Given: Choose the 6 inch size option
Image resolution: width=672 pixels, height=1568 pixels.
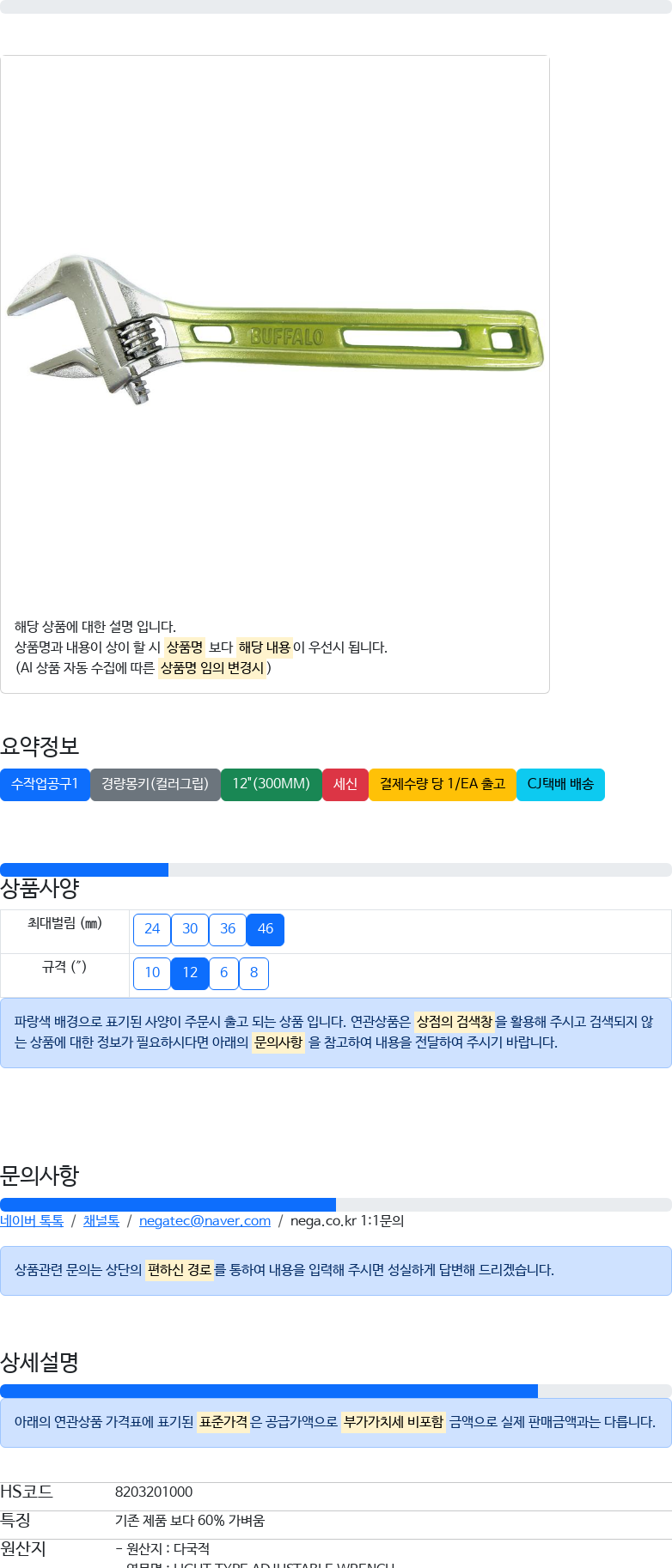Looking at the screenshot, I should pos(223,973).
